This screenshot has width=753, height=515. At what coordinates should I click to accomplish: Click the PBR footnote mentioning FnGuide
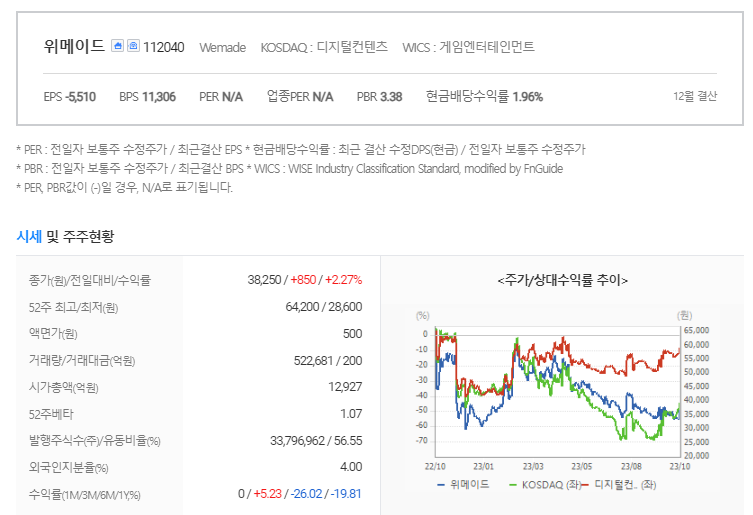click(x=290, y=169)
